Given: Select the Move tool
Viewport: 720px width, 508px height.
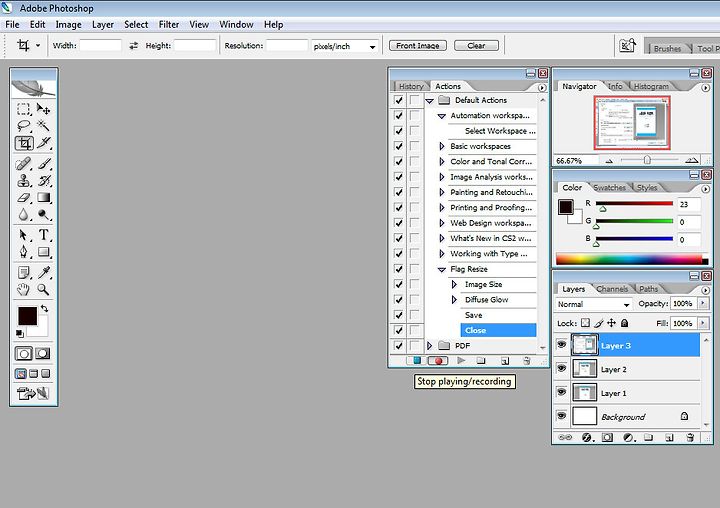Looking at the screenshot, I should pos(44,109).
